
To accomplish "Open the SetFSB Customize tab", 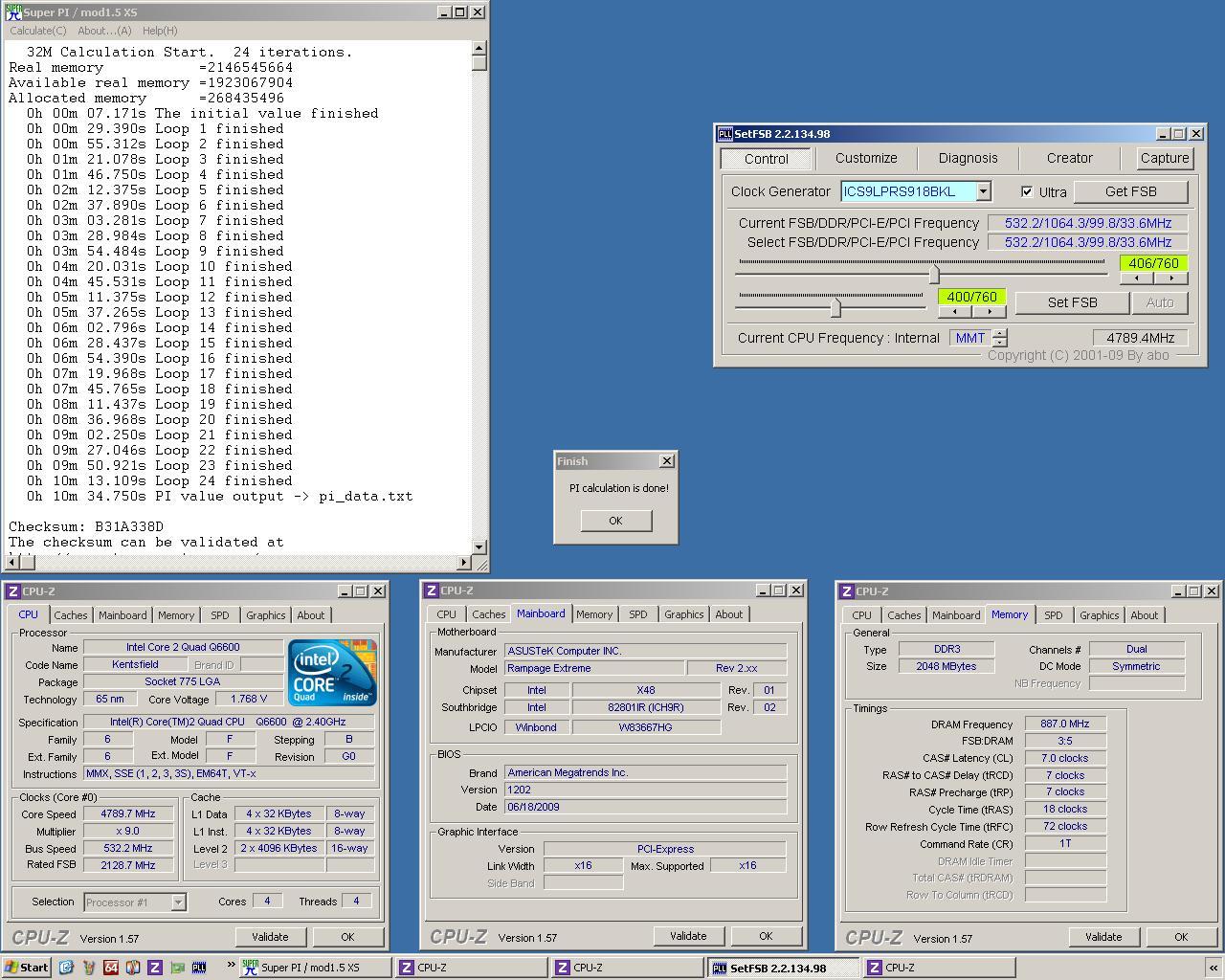I will pos(865,159).
